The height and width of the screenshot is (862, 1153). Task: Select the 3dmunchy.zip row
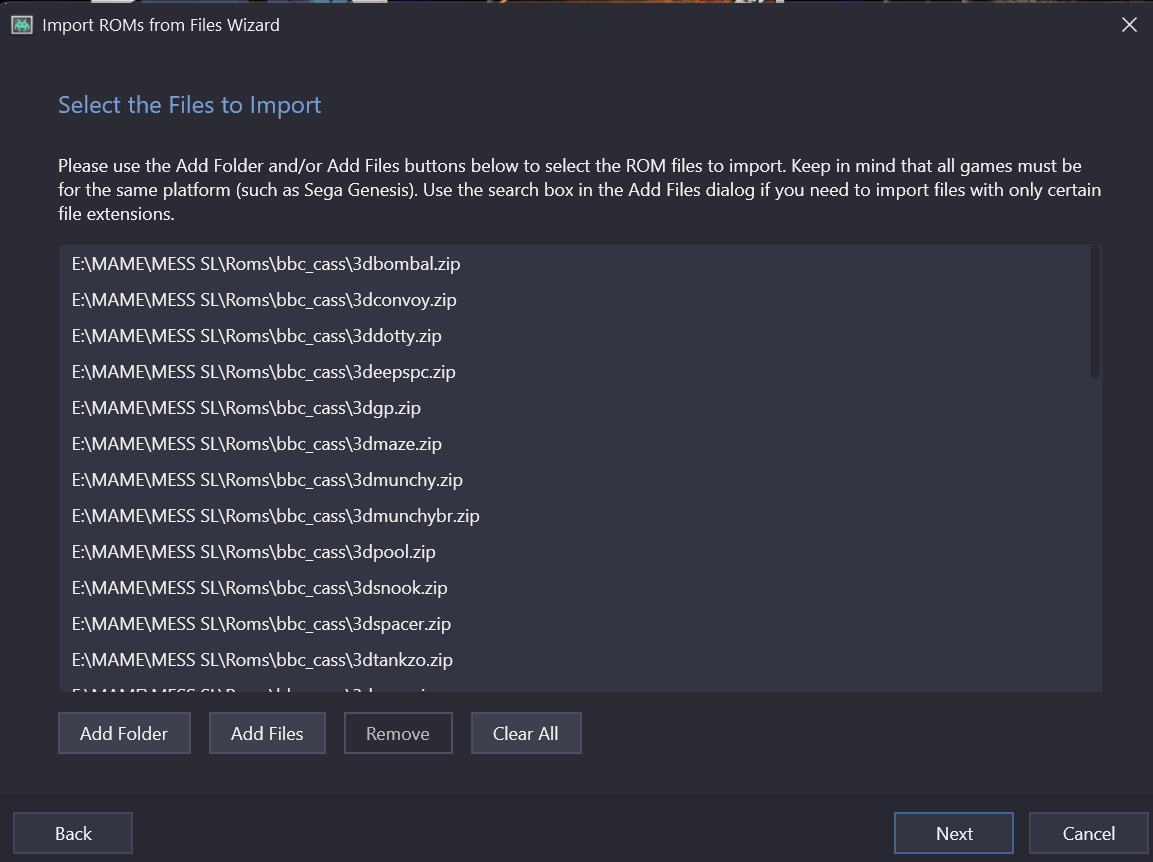[x=267, y=480]
